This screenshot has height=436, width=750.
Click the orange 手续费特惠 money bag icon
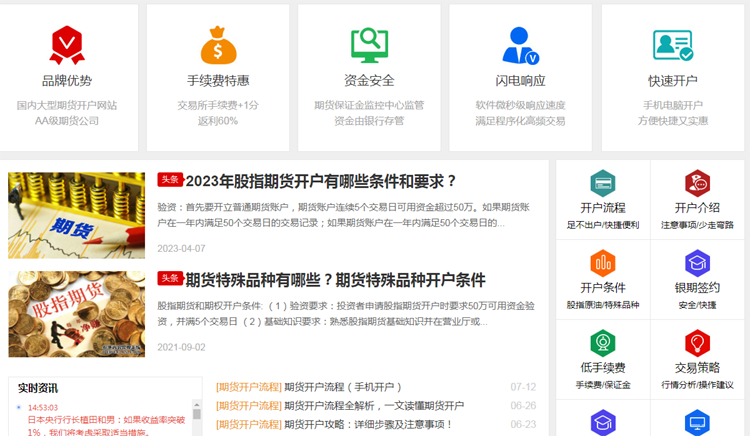pos(218,45)
